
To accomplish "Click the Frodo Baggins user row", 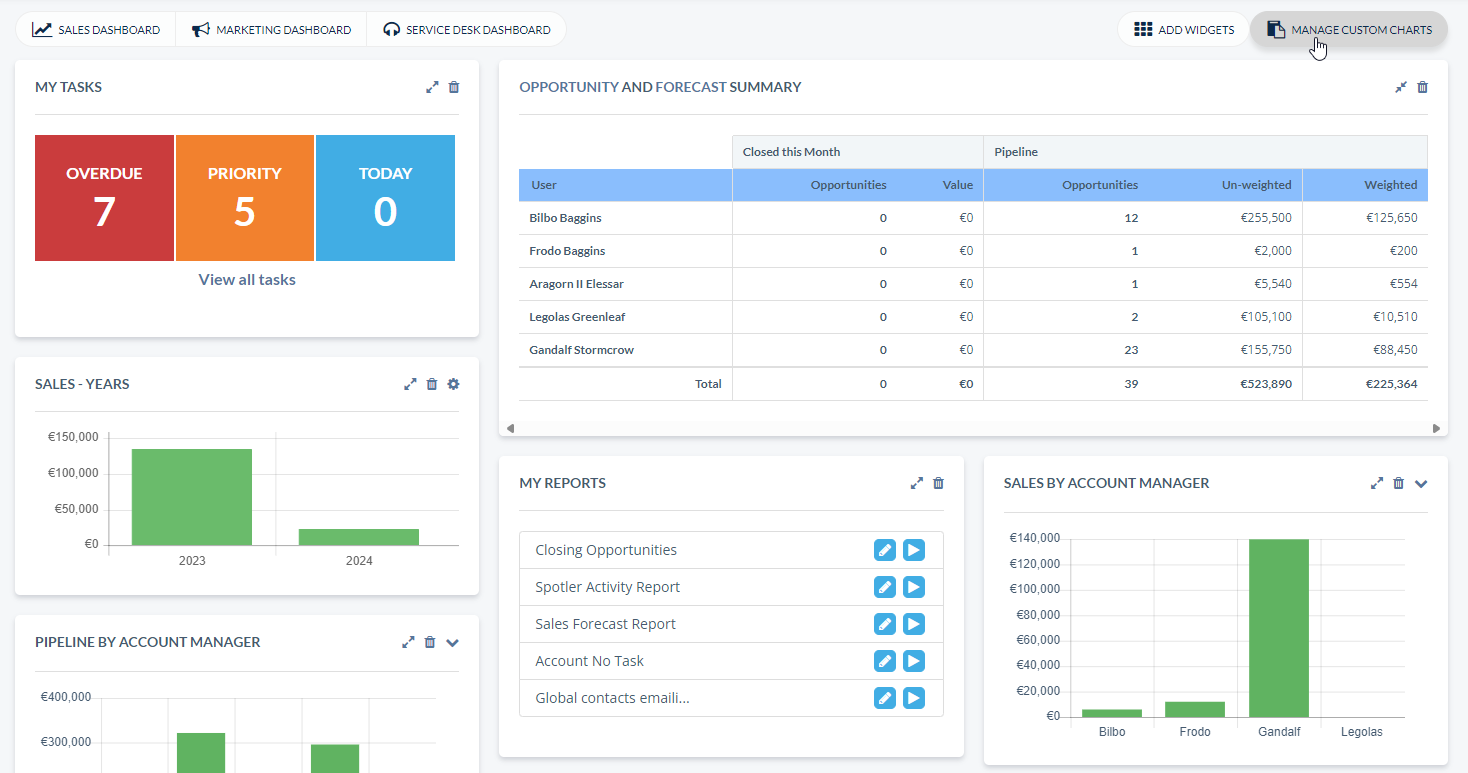I will coord(973,251).
